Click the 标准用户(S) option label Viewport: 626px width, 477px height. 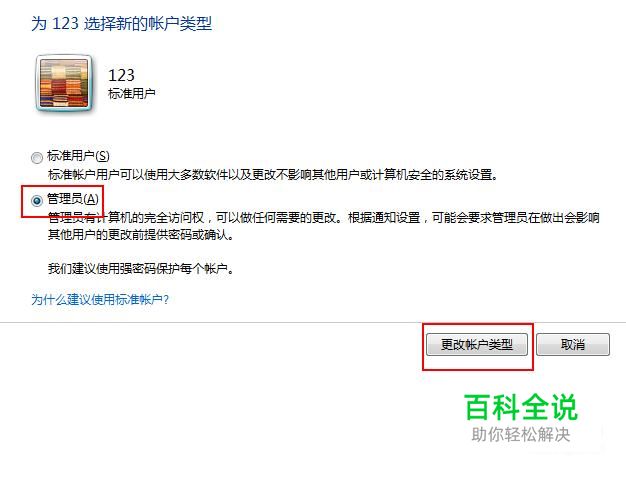pyautogui.click(x=78, y=156)
